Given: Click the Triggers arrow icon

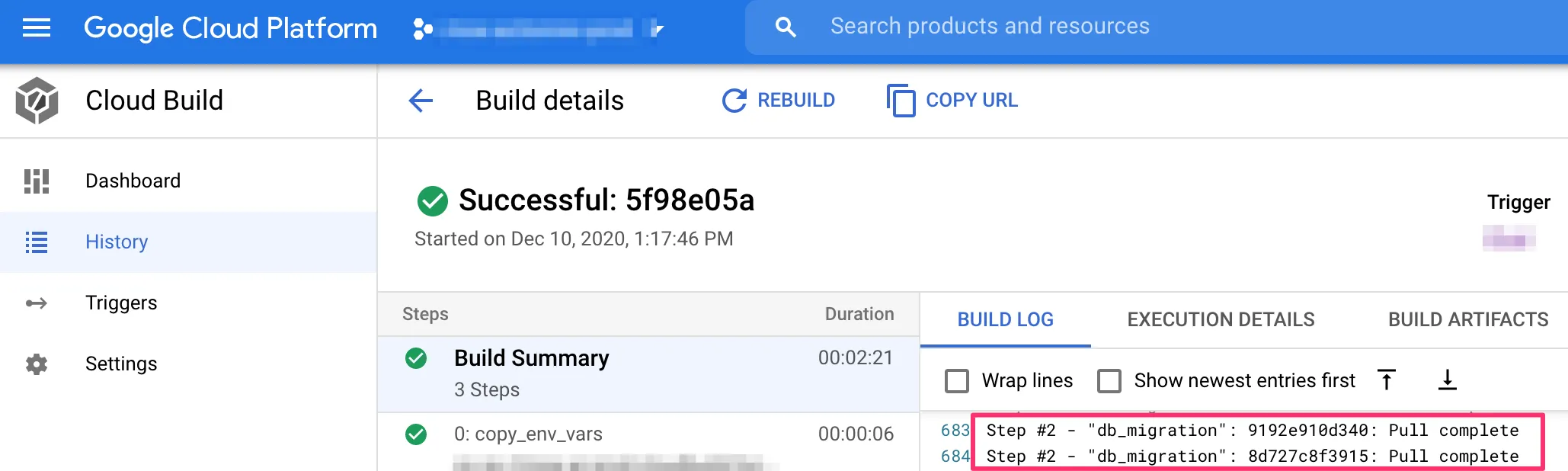Looking at the screenshot, I should coord(36,303).
